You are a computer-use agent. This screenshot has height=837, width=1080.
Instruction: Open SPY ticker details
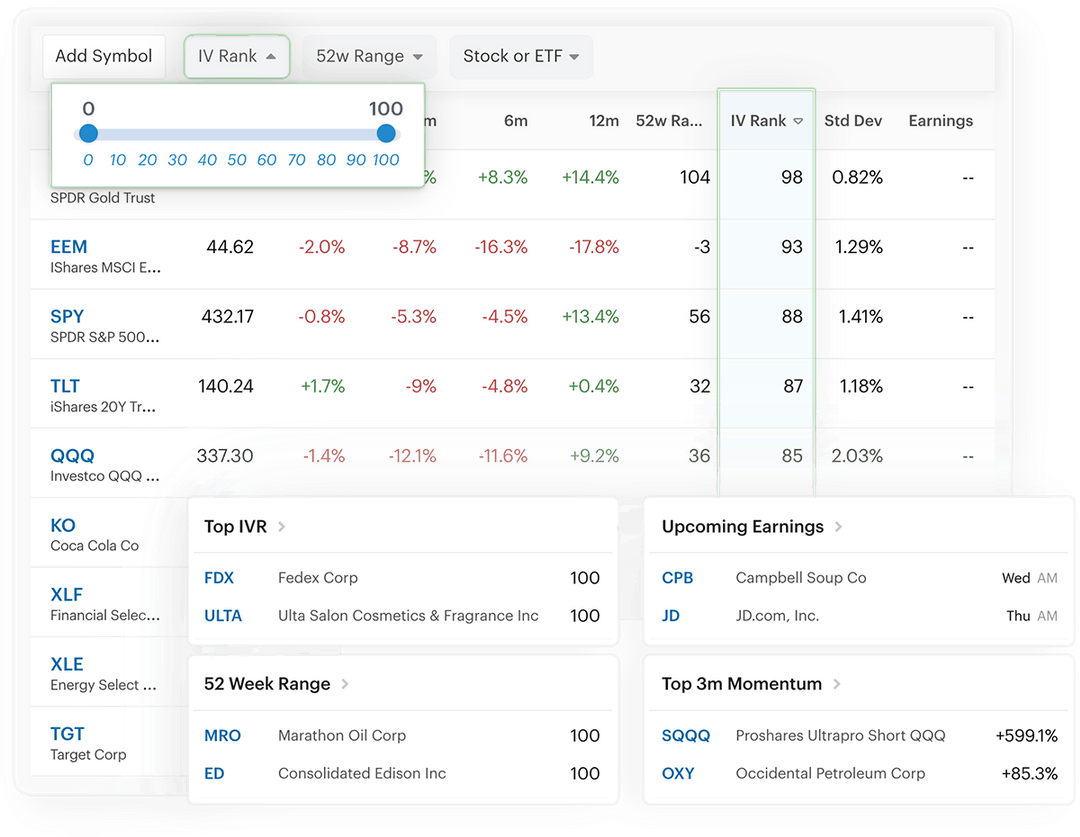pos(67,316)
